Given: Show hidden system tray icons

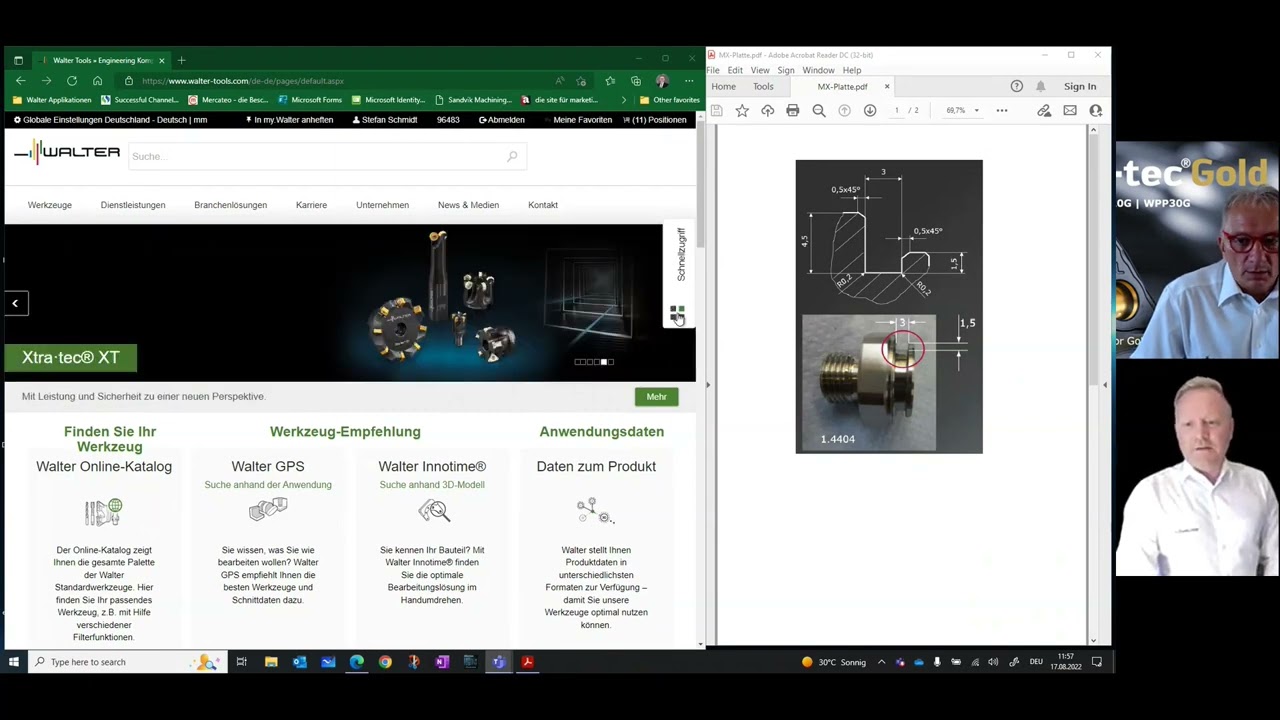Looking at the screenshot, I should tap(881, 662).
